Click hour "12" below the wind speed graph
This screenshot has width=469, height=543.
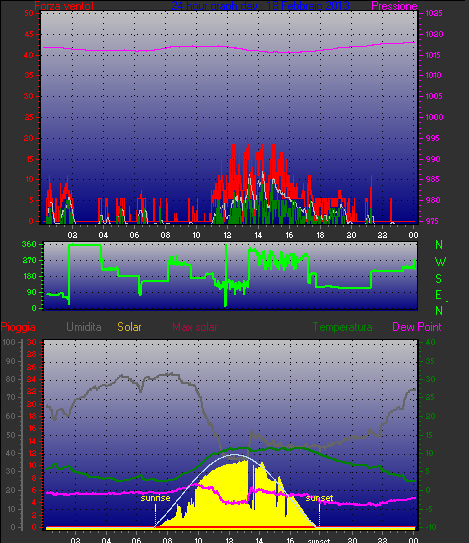click(227, 235)
